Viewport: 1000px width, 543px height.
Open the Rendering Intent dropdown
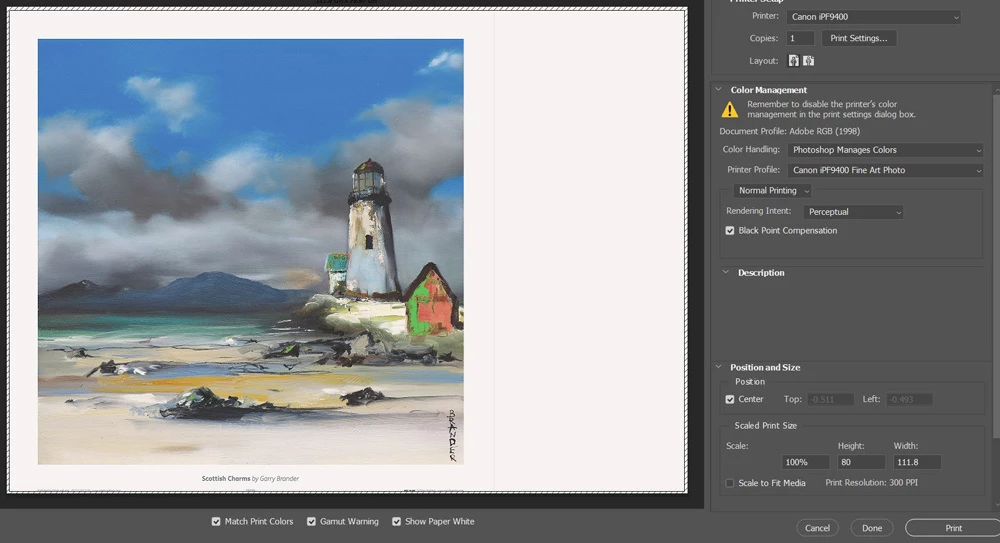pyautogui.click(x=853, y=212)
